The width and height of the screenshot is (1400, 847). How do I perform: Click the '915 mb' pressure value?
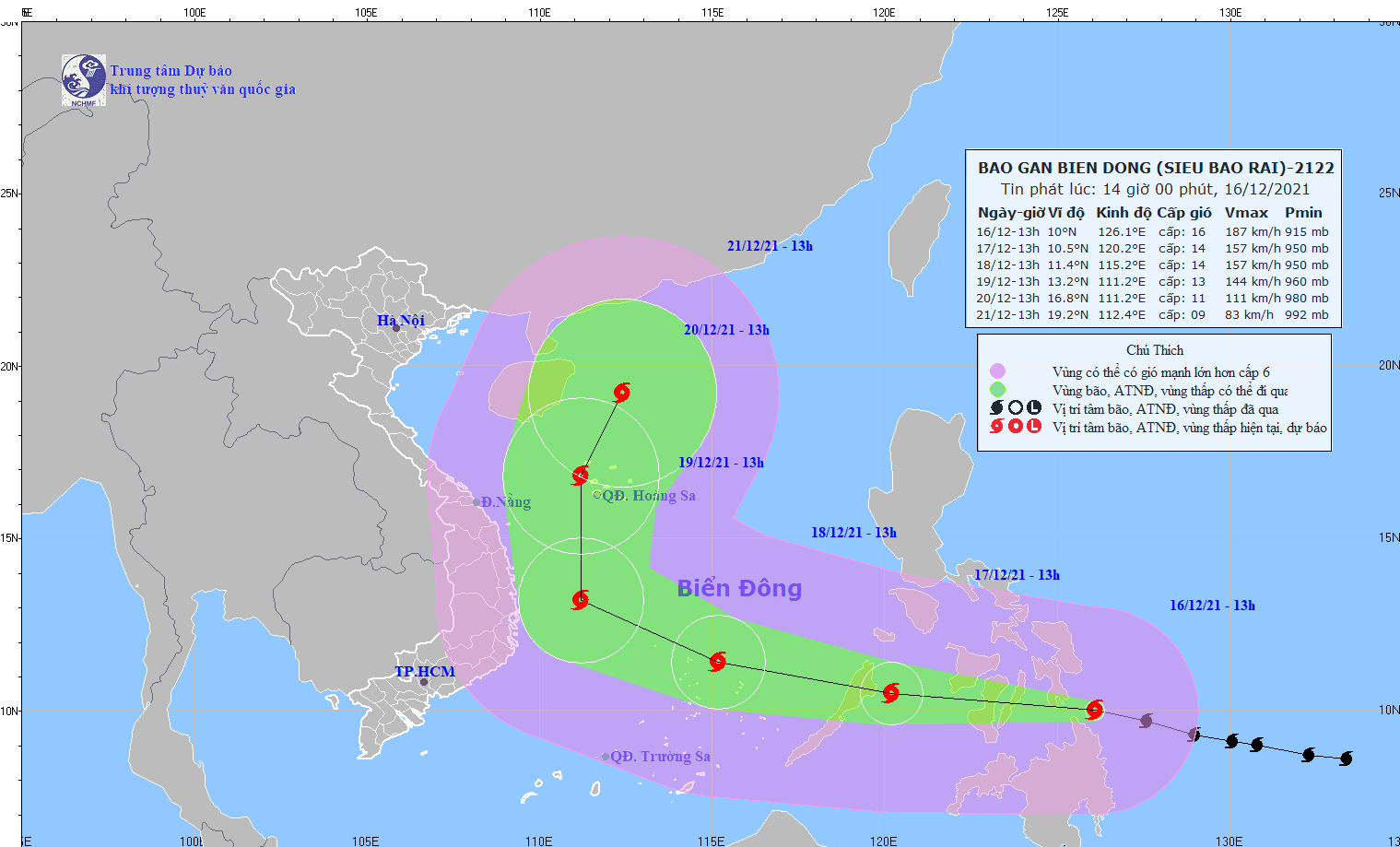[1307, 232]
